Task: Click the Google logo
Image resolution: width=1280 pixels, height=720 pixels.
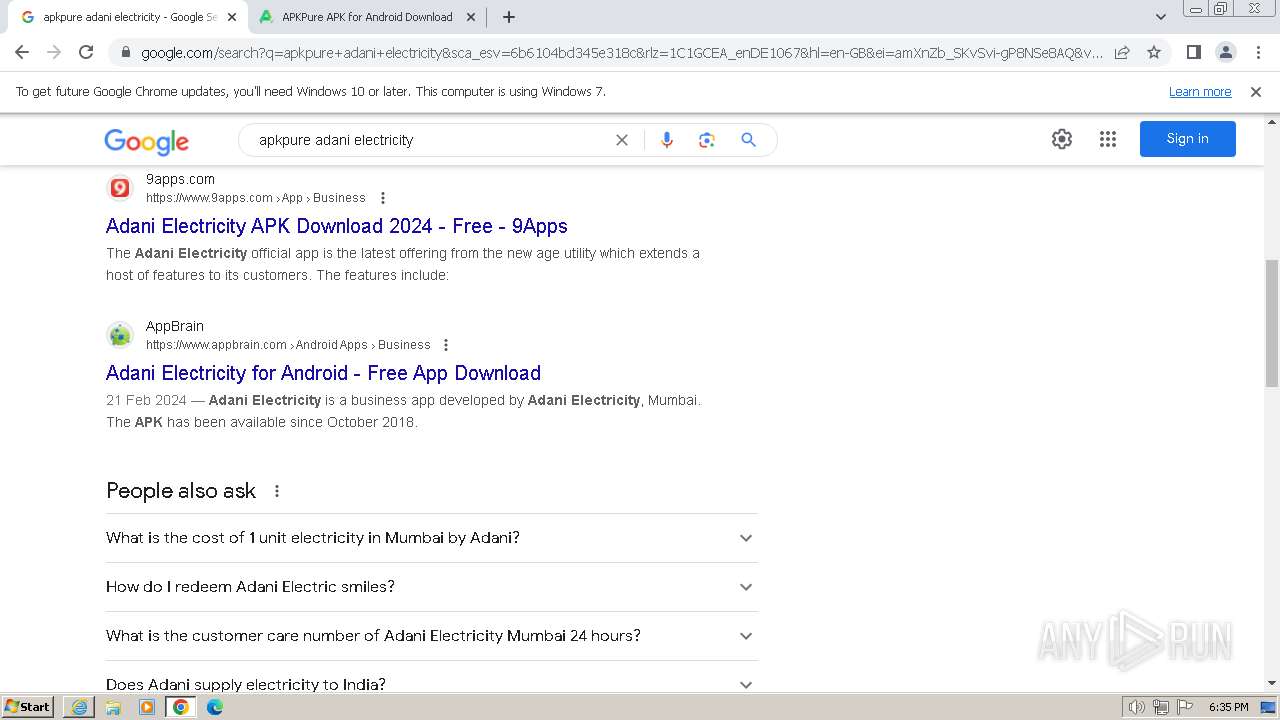Action: coord(146,141)
